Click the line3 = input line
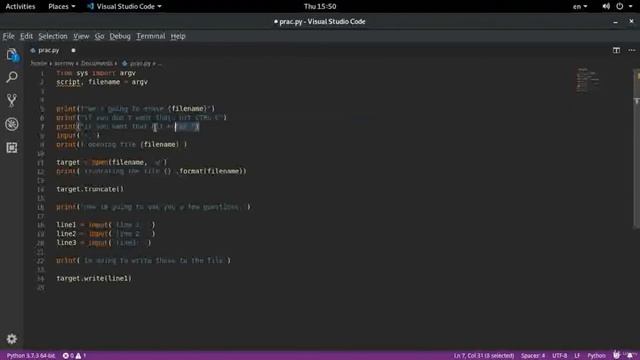This screenshot has height=360, width=640. (x=104, y=243)
